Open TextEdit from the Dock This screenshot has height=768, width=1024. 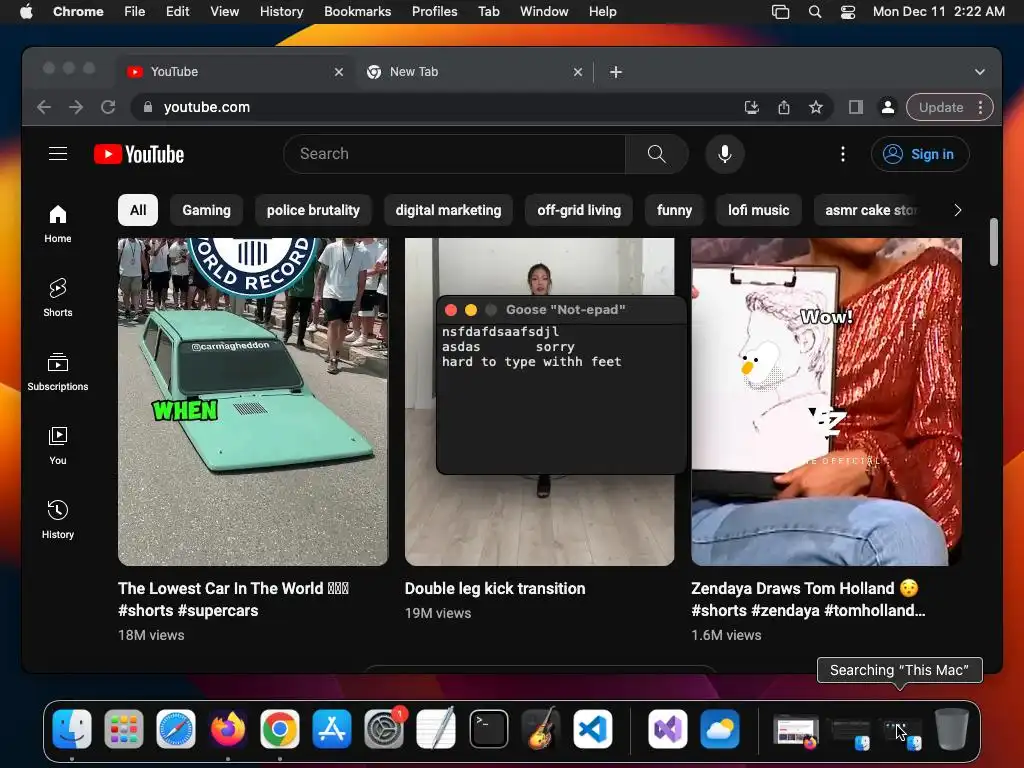click(x=436, y=728)
